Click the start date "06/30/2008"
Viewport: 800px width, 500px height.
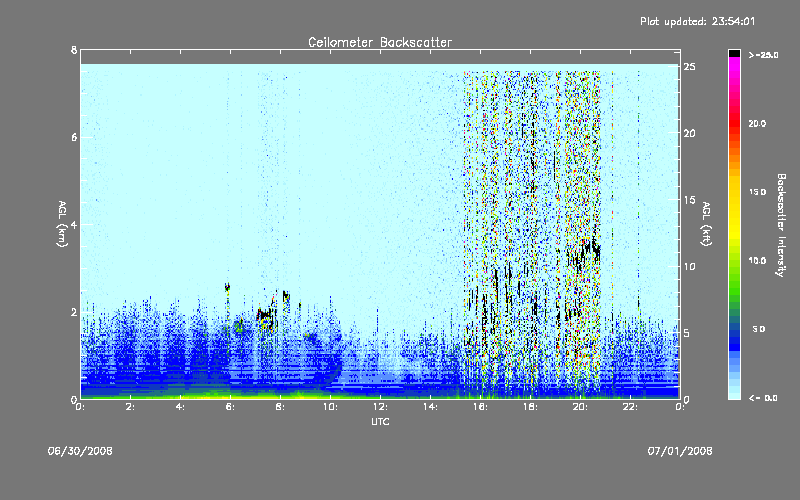(x=80, y=451)
